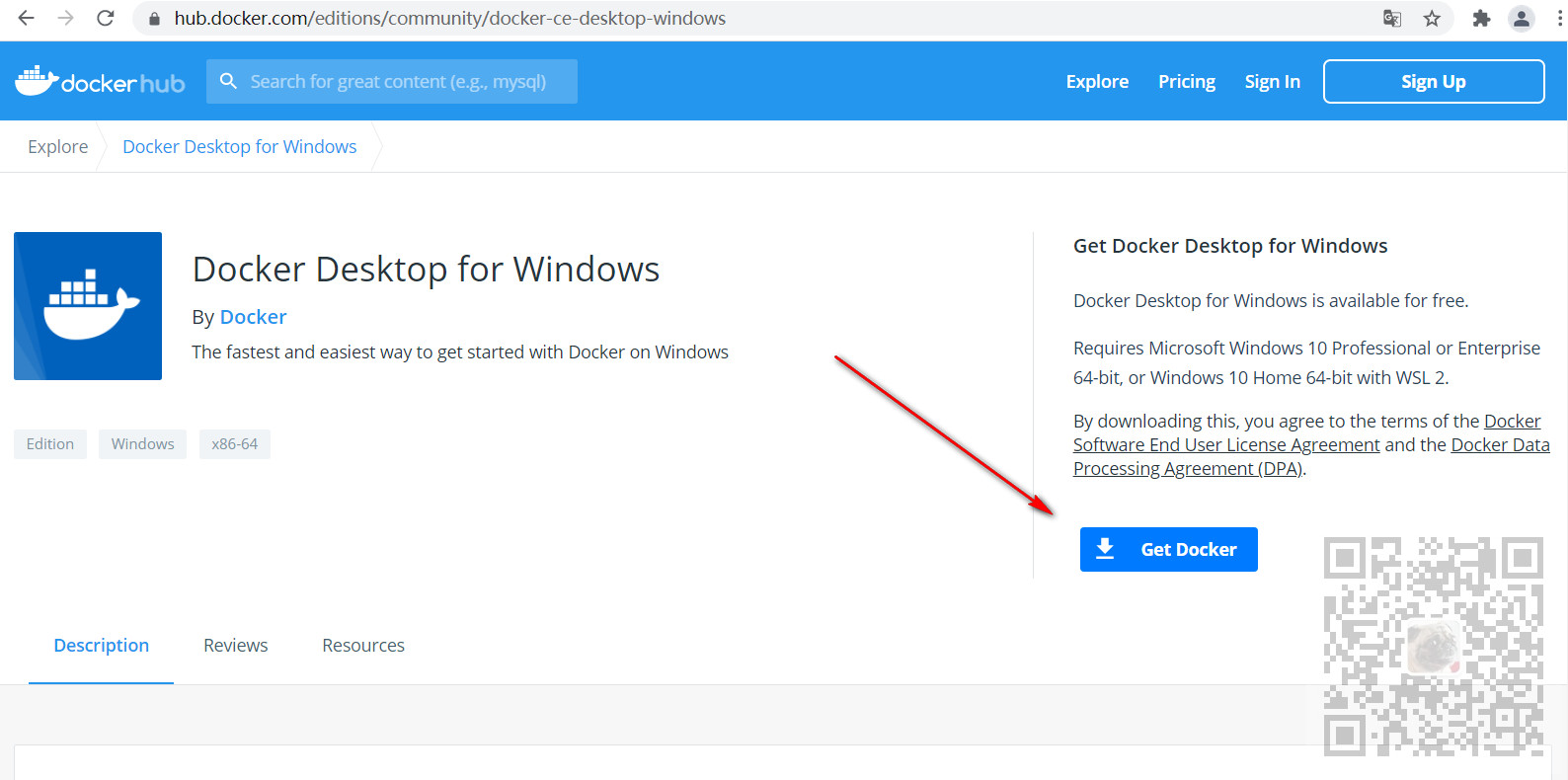Image resolution: width=1568 pixels, height=780 pixels.
Task: Click the Get Docker Desktop for Windows heading
Action: pos(1230,246)
